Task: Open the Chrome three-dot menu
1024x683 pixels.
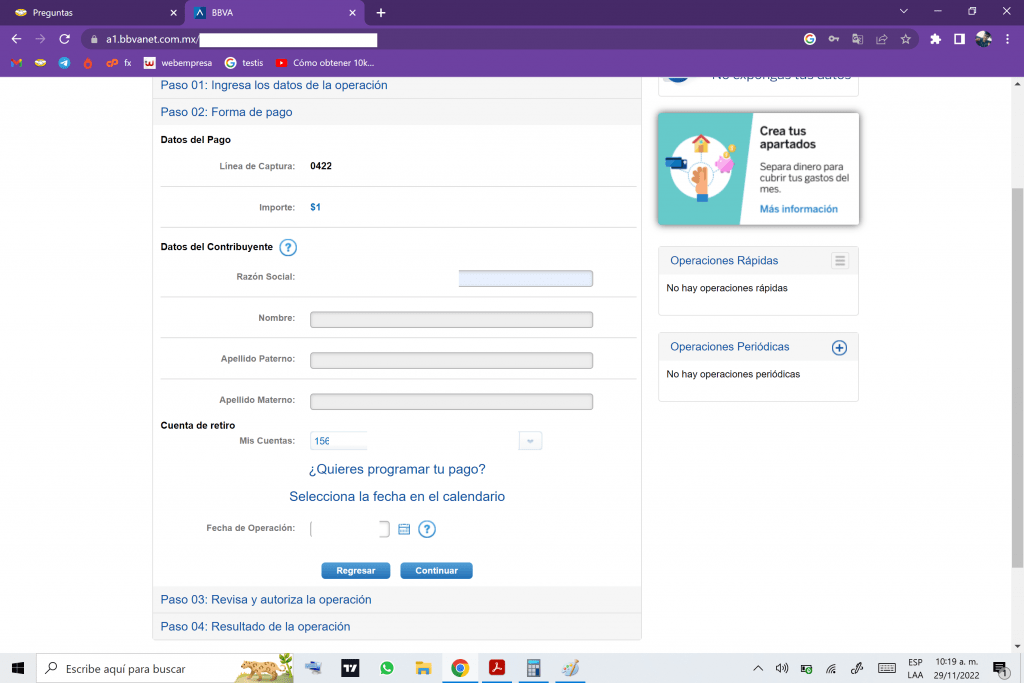Action: point(1007,39)
